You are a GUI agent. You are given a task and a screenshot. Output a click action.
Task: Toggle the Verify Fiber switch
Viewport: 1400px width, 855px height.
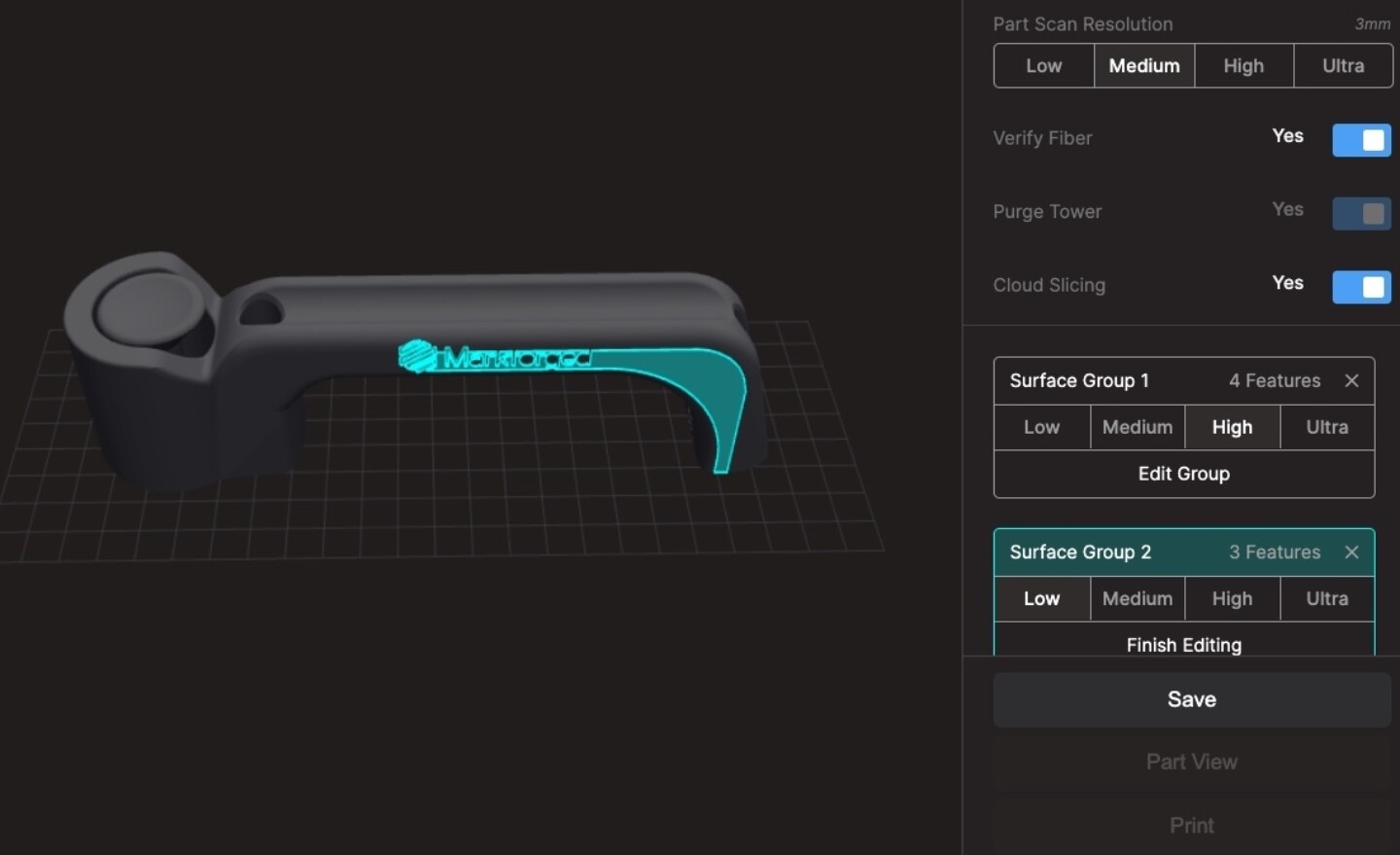(1361, 140)
